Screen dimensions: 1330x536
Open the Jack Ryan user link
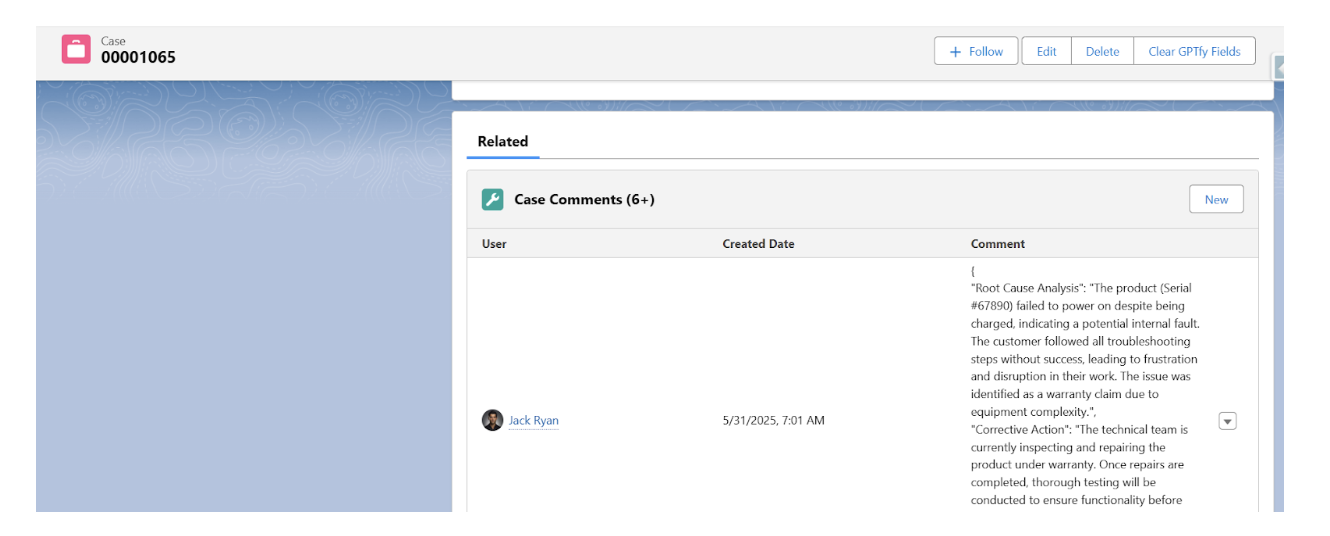coord(533,420)
